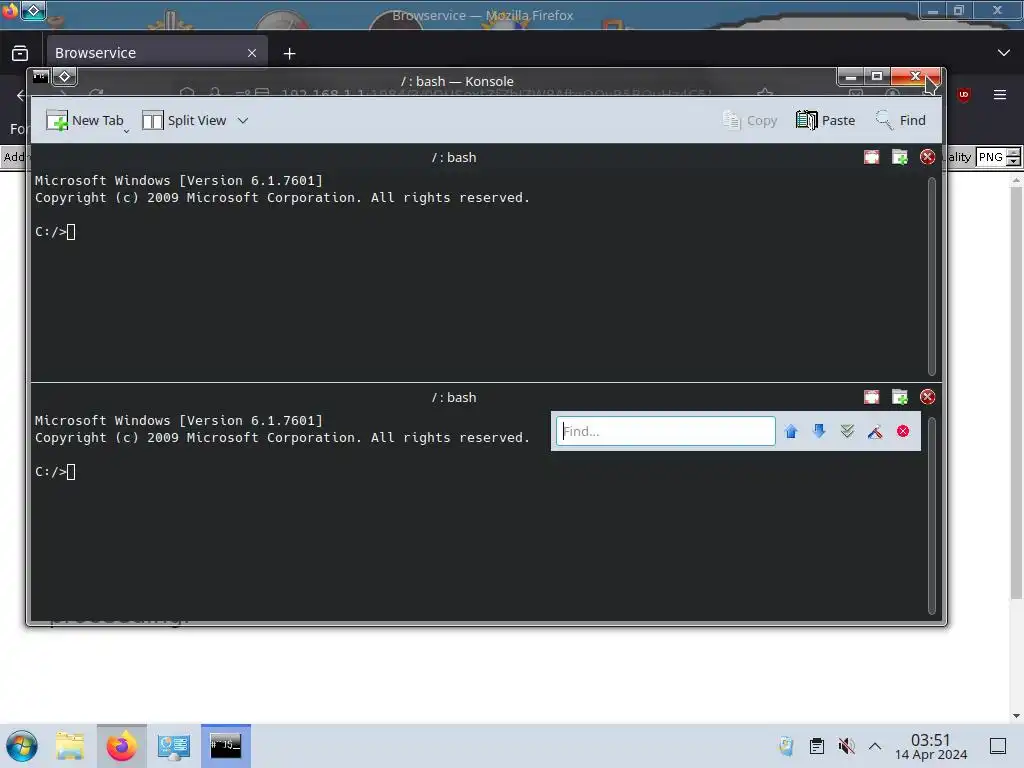Open the PNG quality dropdown
Viewport: 1024px width, 768px height.
pos(998,157)
